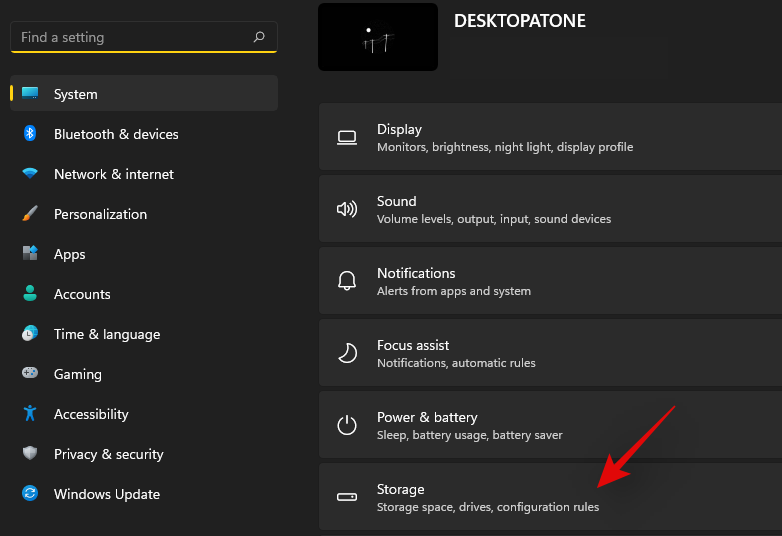Select the Accounts person icon
The width and height of the screenshot is (782, 536).
(30, 294)
